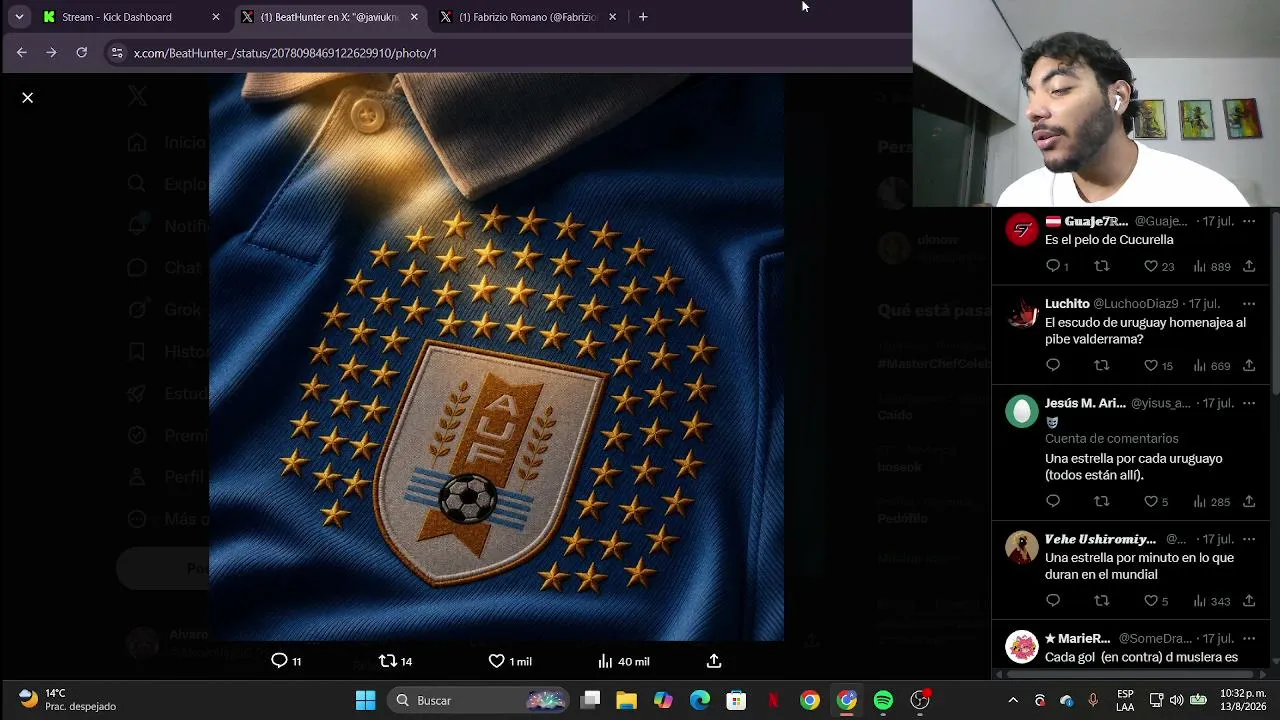The width and height of the screenshot is (1280, 720).
Task: Close the Kick Dashboard tab
Action: pos(216,17)
